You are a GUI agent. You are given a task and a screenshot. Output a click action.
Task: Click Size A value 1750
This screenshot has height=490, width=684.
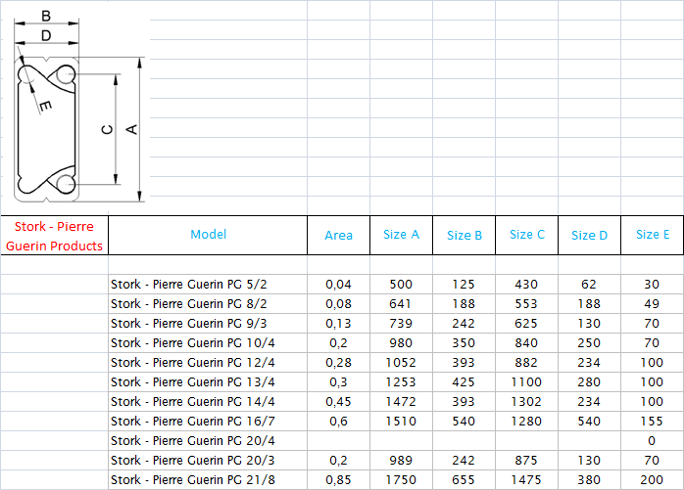pos(401,480)
